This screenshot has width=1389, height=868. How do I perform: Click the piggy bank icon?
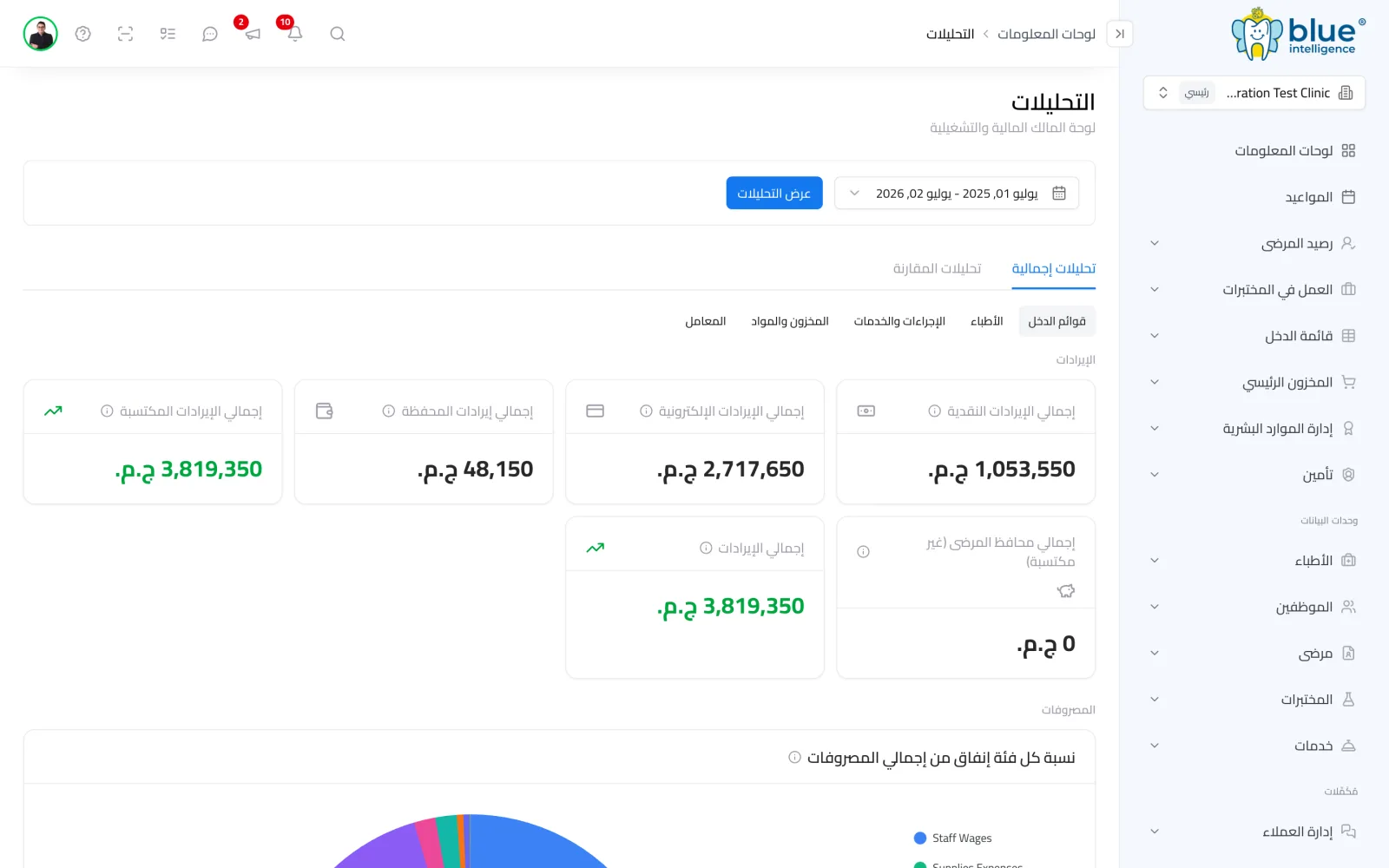click(1066, 591)
